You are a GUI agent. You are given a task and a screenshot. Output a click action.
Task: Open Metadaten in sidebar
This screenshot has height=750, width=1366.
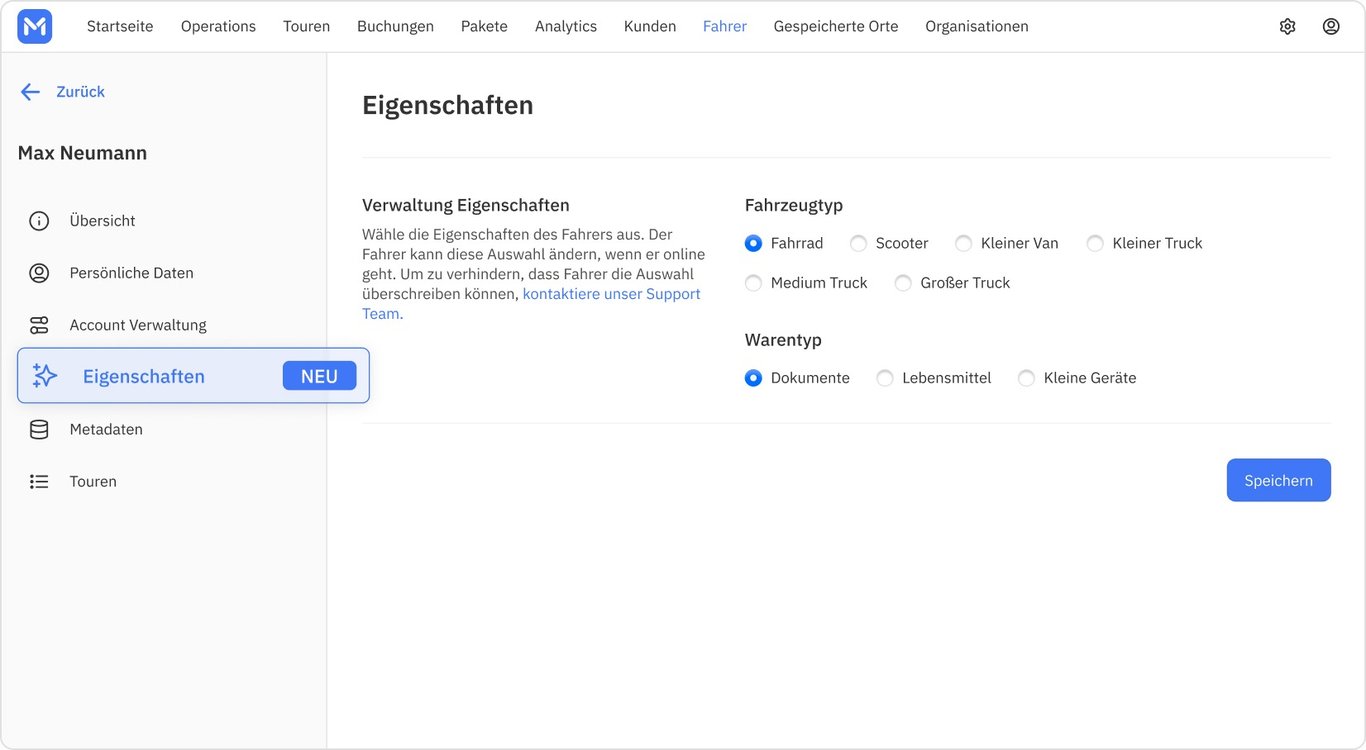point(106,429)
